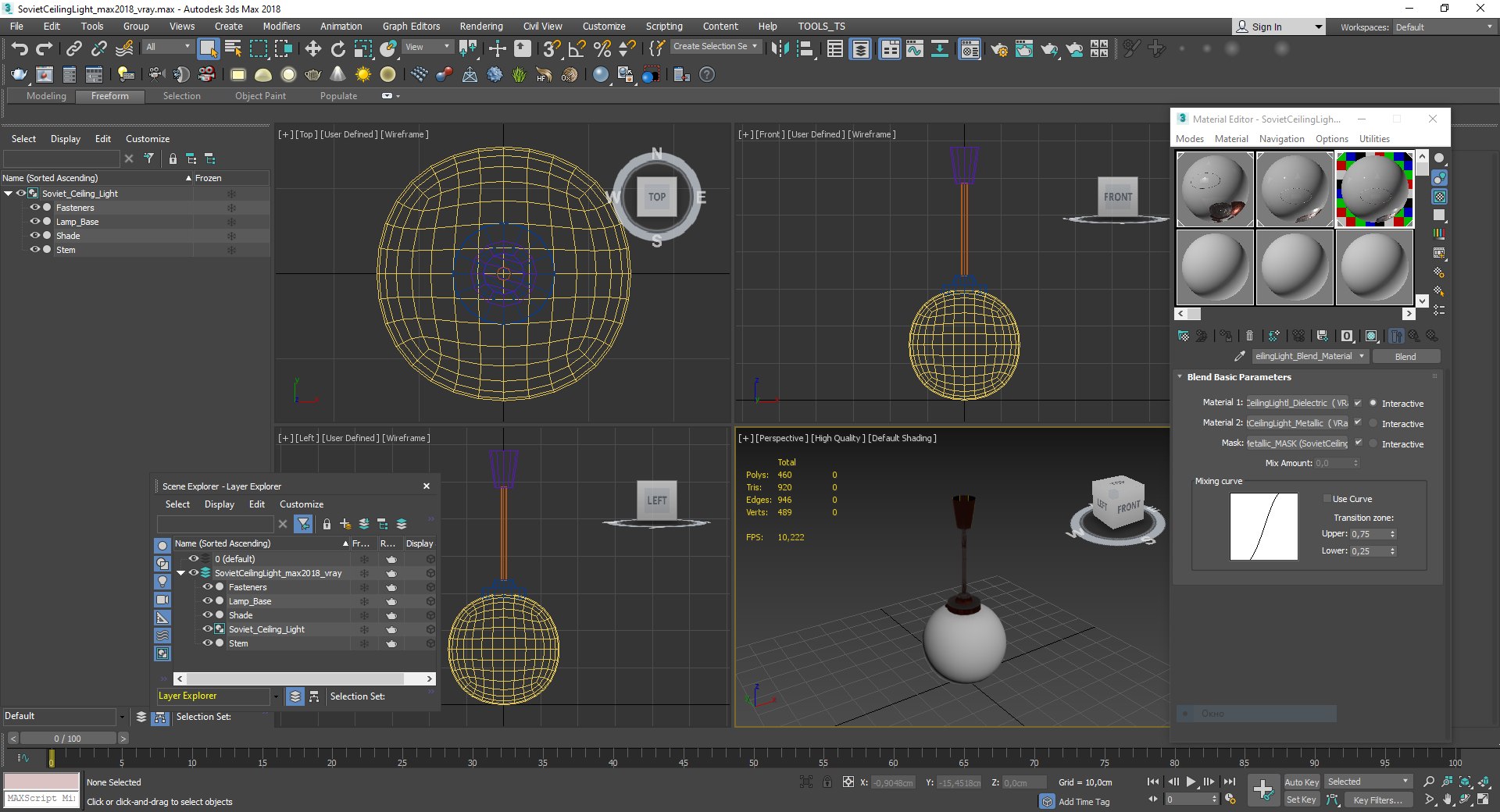Open the Rendered Frame Window icon
This screenshot has width=1500, height=812.
[x=1024, y=49]
